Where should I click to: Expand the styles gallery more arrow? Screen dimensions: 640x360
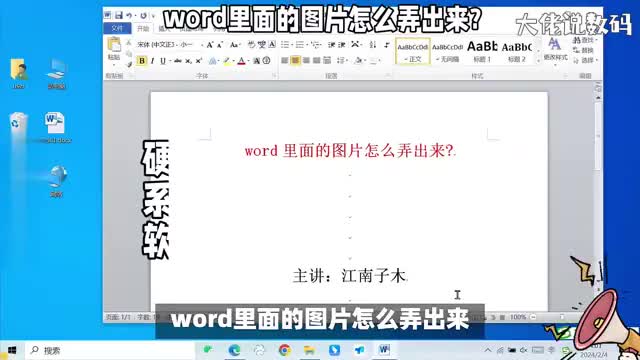click(x=538, y=61)
